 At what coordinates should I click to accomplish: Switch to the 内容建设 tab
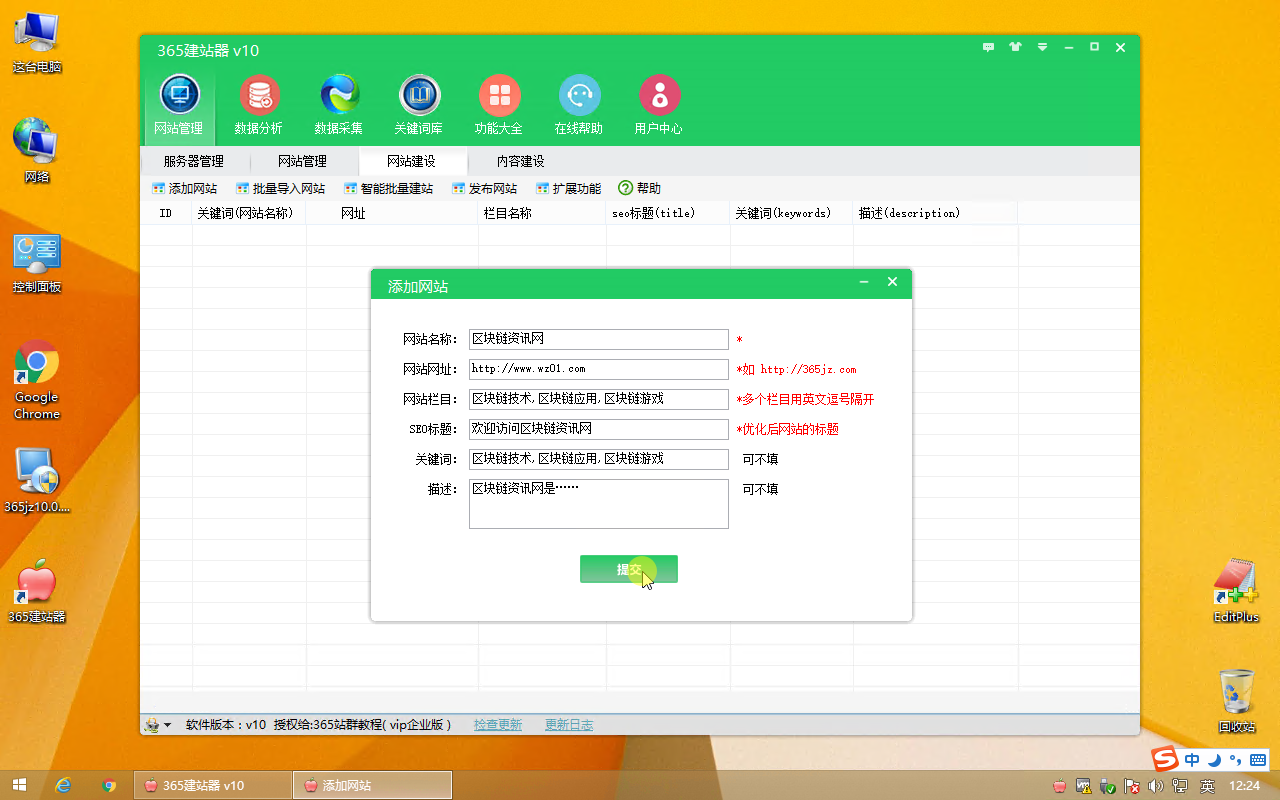pyautogui.click(x=520, y=161)
